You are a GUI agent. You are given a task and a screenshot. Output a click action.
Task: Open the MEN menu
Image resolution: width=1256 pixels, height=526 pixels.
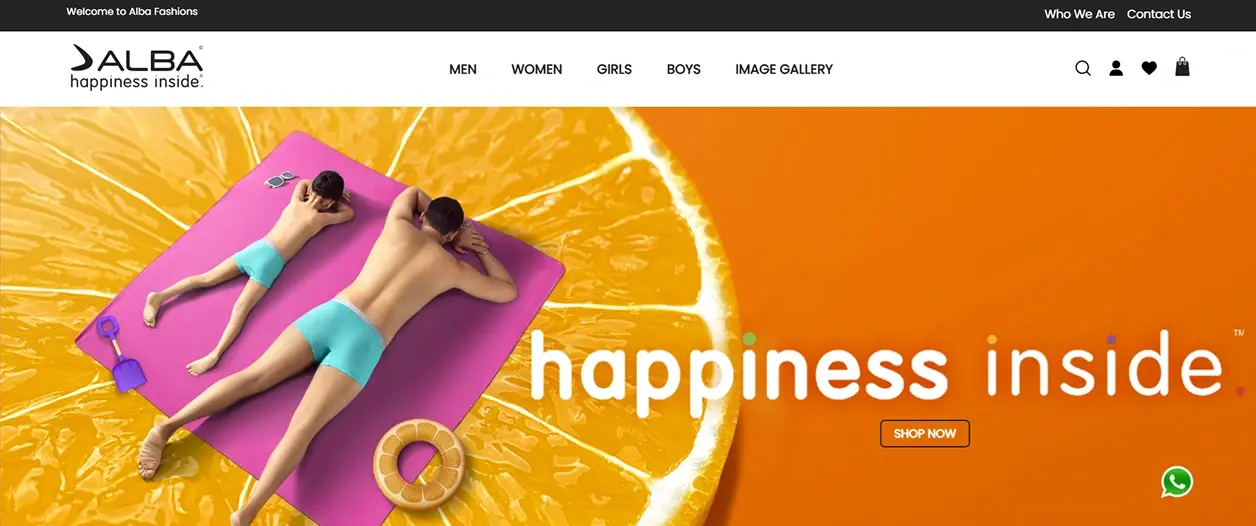pyautogui.click(x=463, y=69)
